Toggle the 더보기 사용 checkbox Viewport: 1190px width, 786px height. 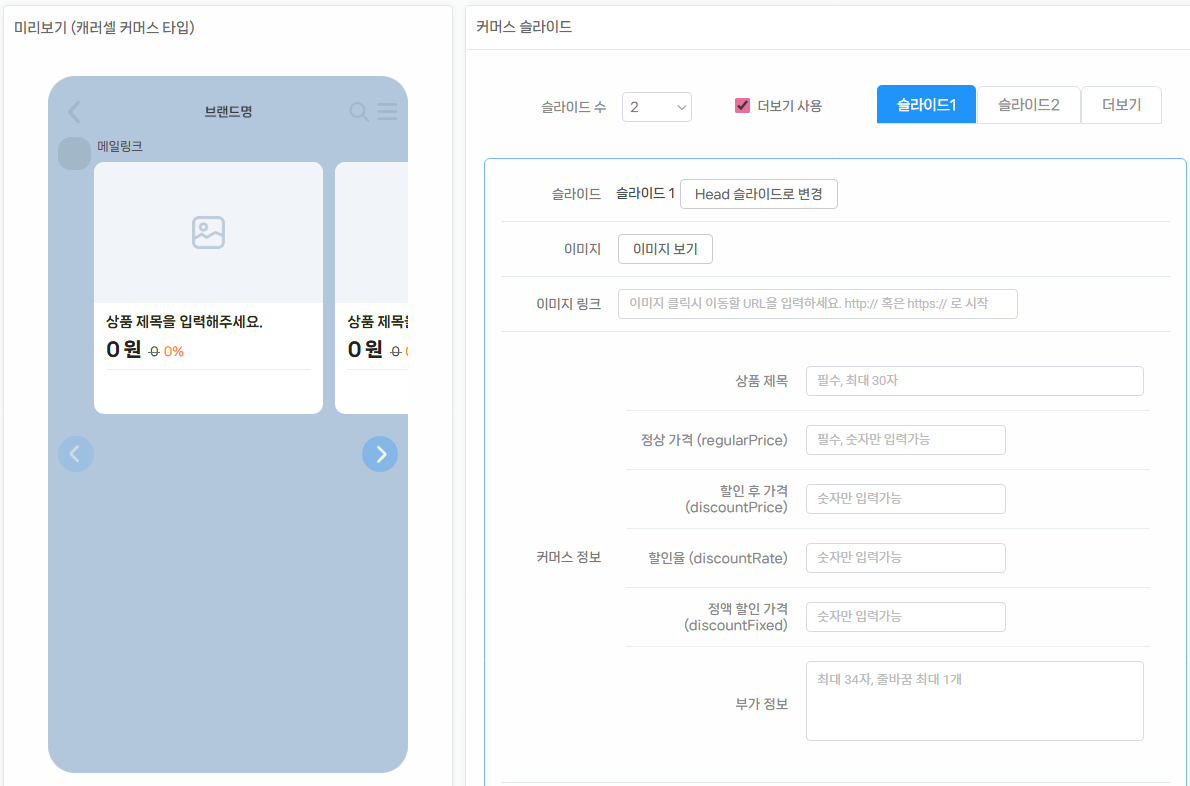click(742, 106)
